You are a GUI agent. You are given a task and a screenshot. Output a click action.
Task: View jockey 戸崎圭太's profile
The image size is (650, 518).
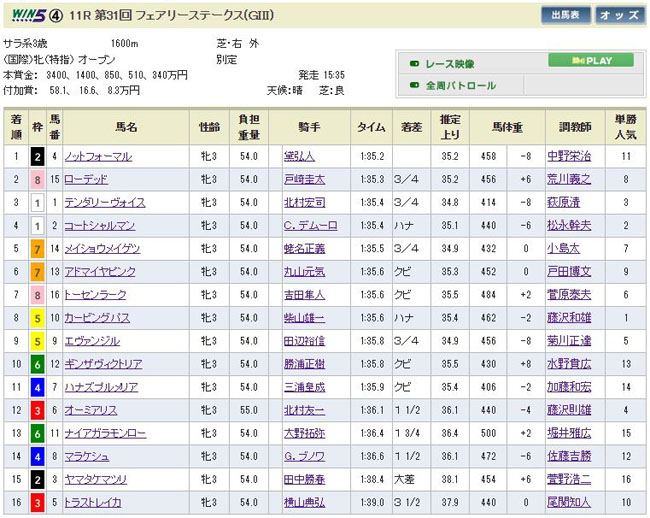[x=304, y=179]
